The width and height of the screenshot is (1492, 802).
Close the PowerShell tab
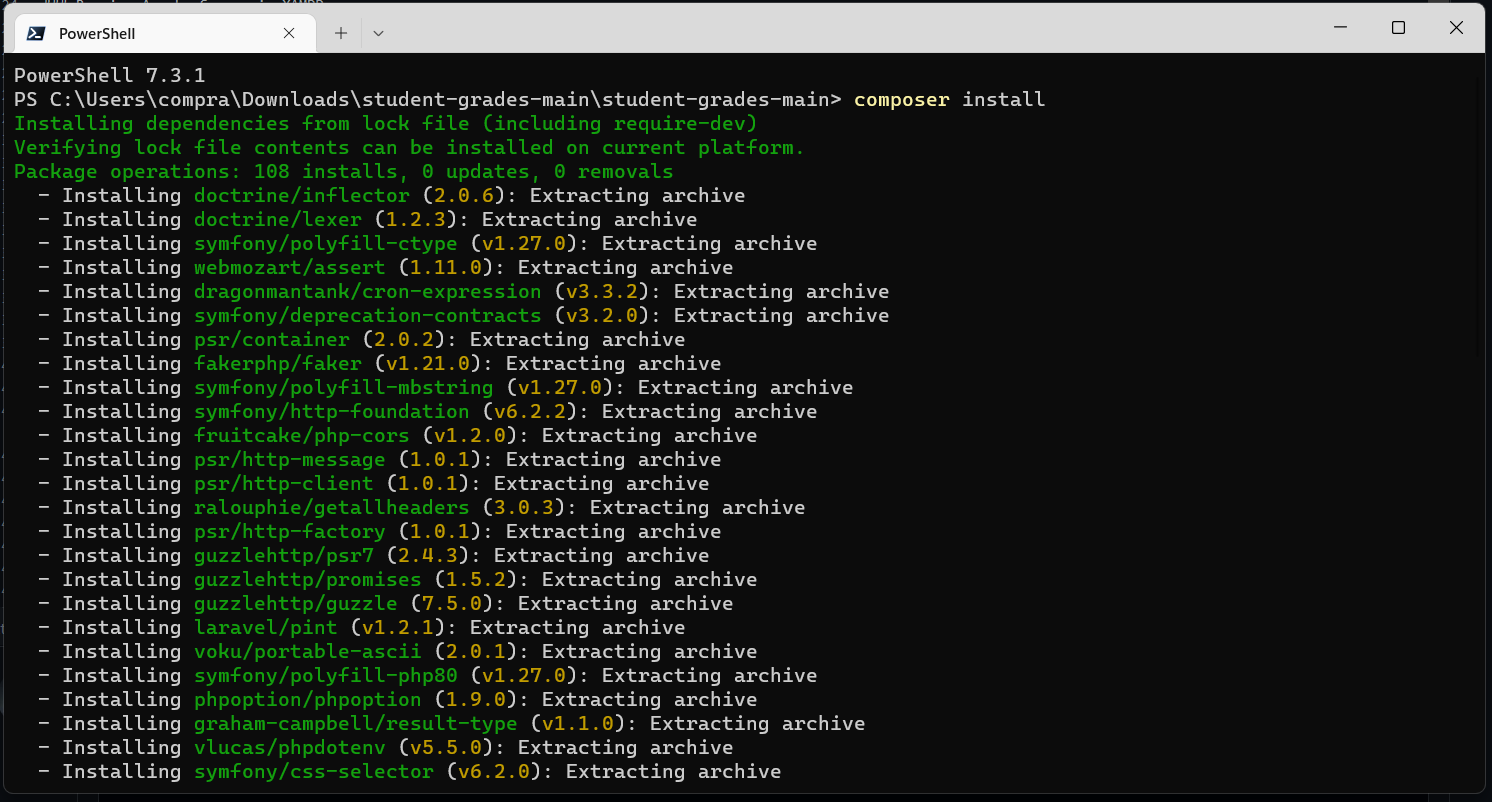[289, 33]
